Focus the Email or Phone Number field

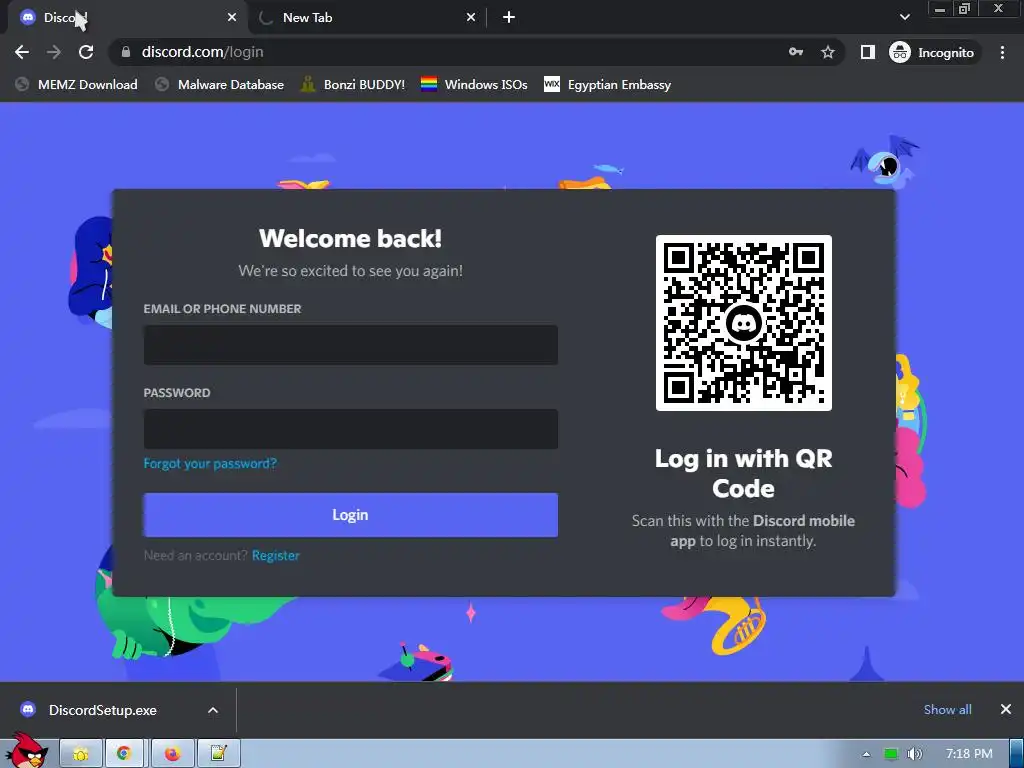[351, 345]
